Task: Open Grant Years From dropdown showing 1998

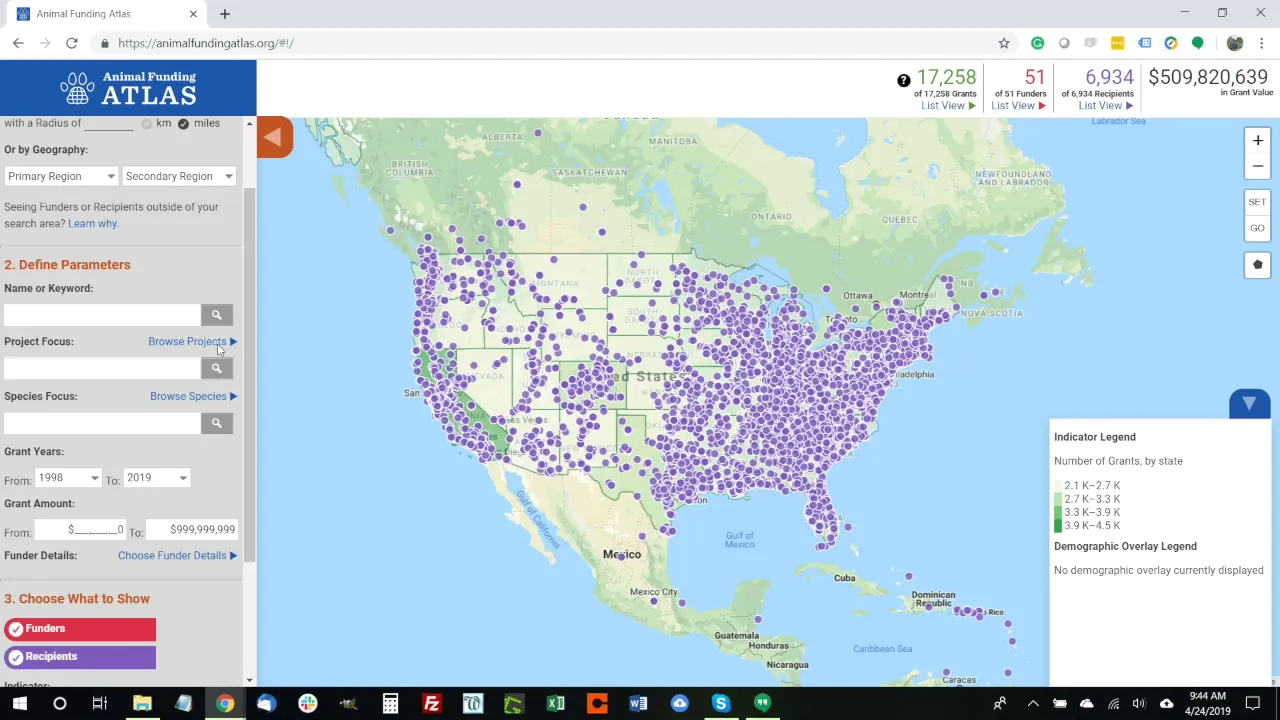Action: 68,478
